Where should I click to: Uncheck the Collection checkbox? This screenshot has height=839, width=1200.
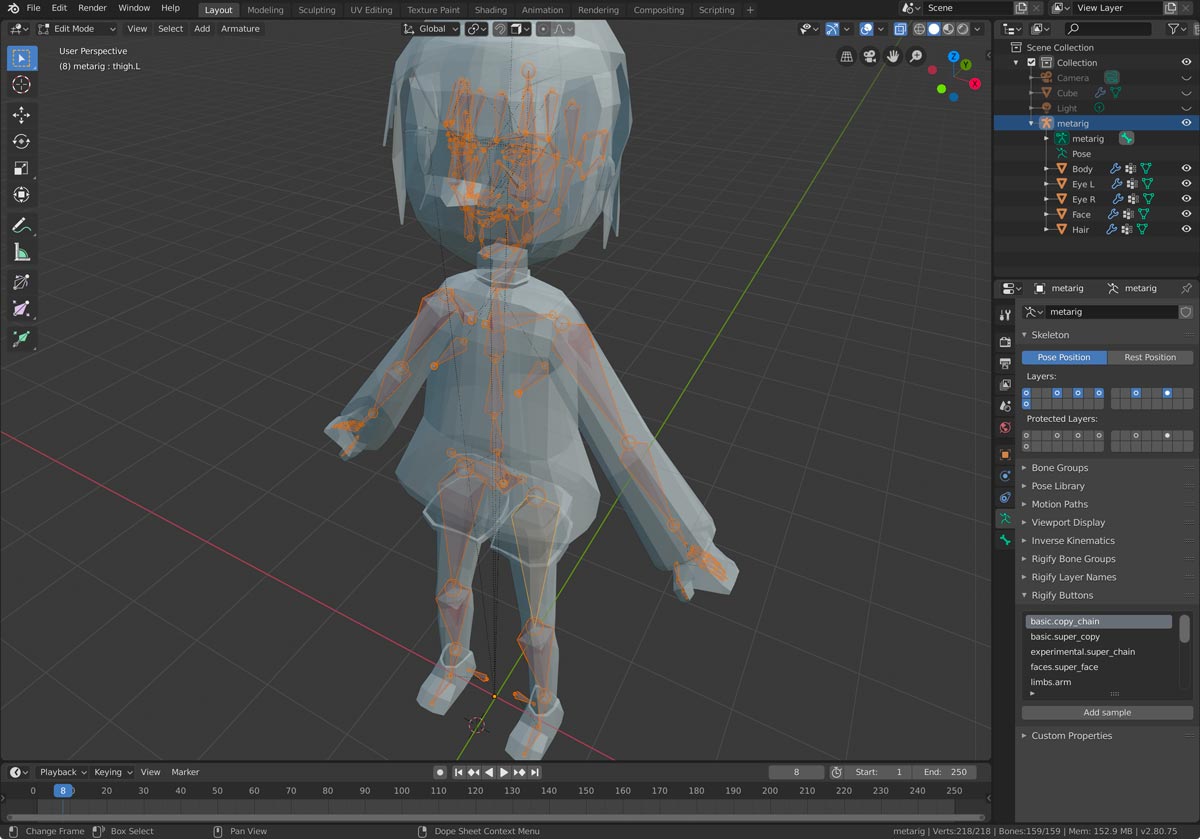click(1032, 62)
